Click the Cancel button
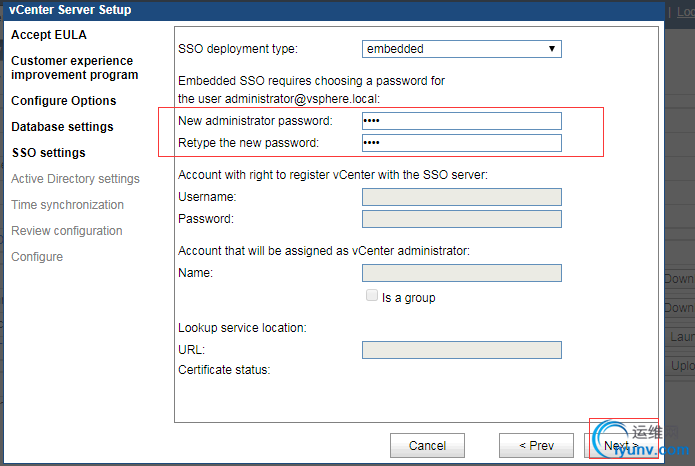 point(427,445)
